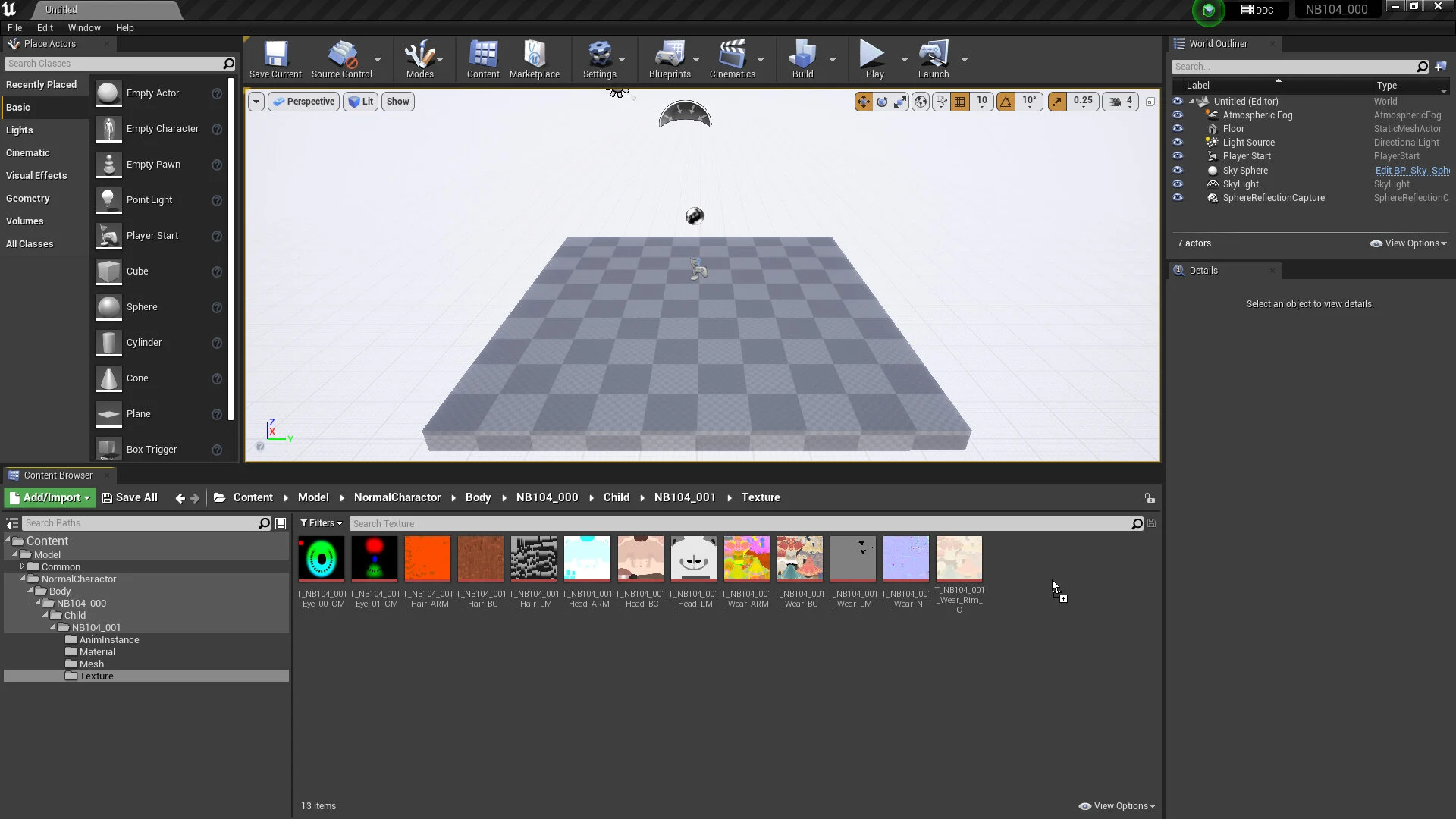This screenshot has width=1456, height=819.
Task: Open Source Control toolbar icon
Action: [x=341, y=59]
